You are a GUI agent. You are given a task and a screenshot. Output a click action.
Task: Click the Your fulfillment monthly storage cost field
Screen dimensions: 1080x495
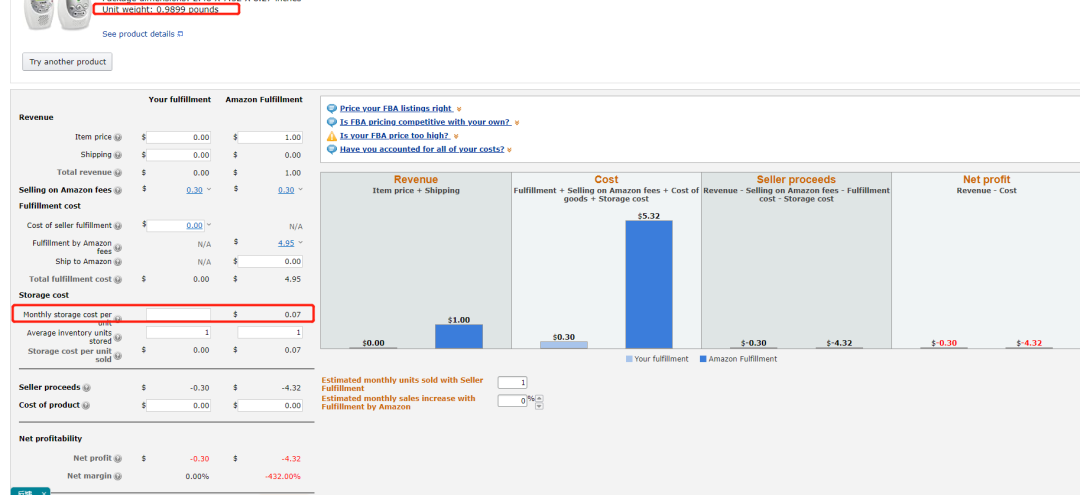(178, 314)
